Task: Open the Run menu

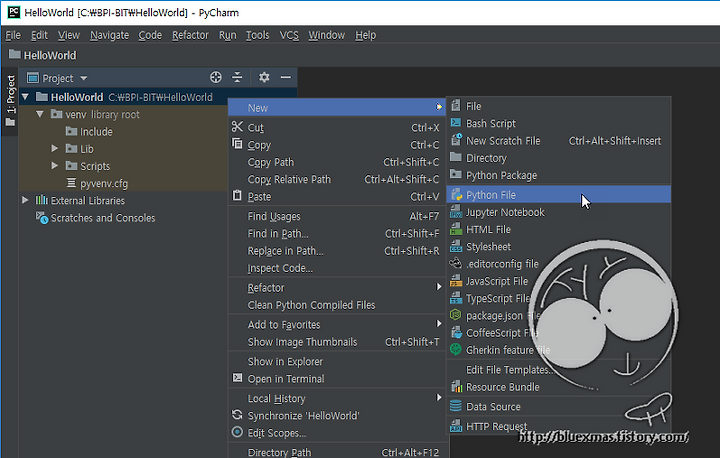Action: click(227, 35)
